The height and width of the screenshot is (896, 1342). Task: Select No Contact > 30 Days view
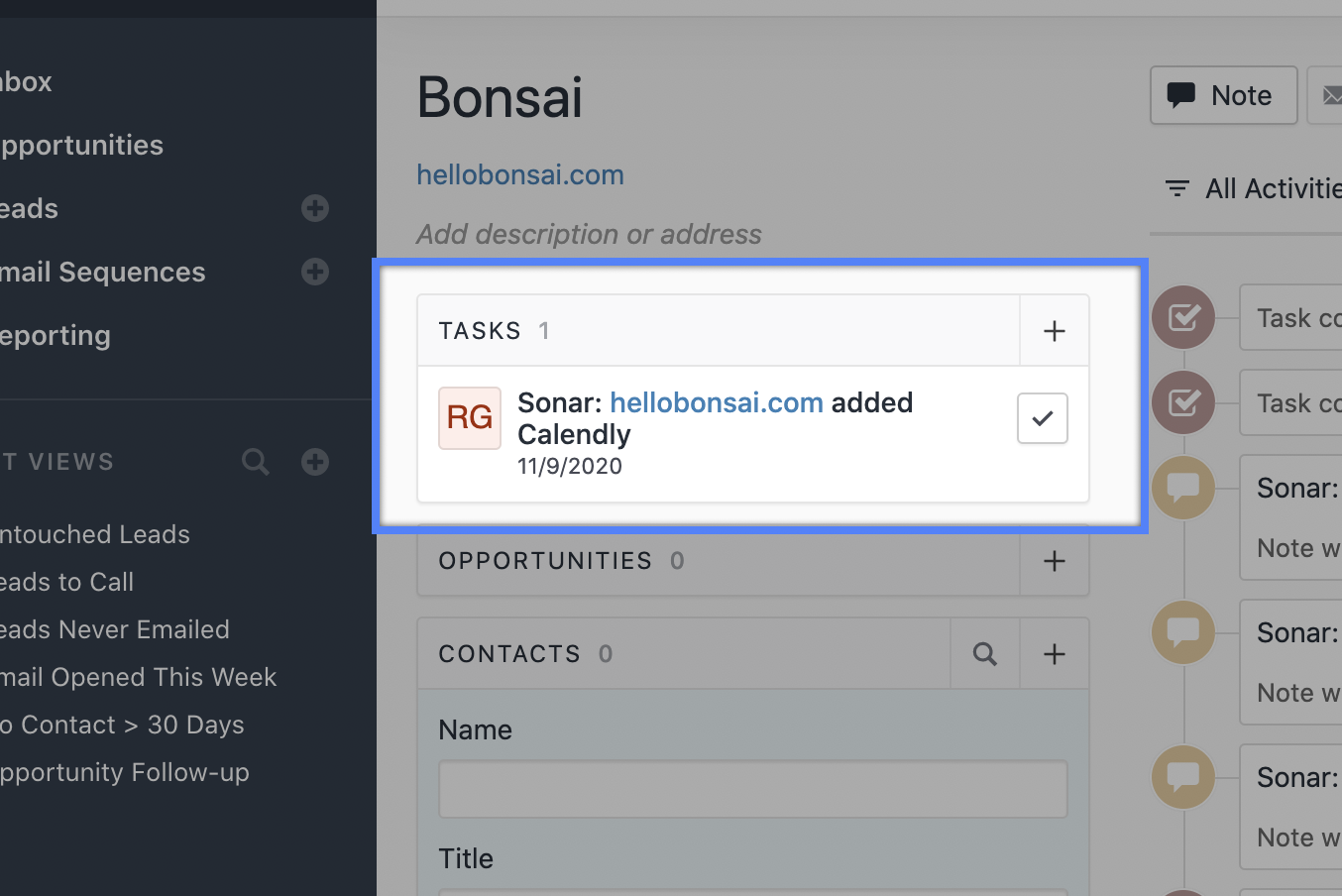(122, 725)
